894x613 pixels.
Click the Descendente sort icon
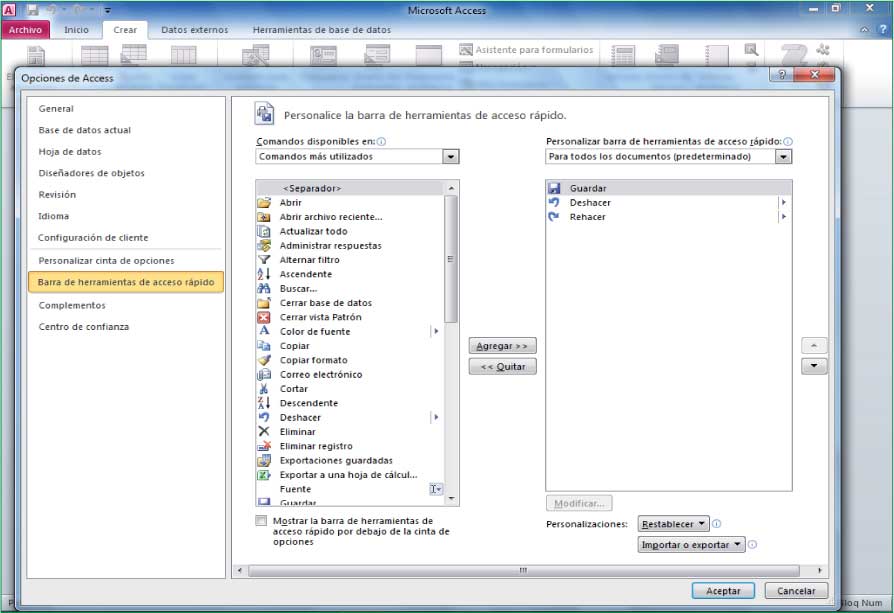click(263, 403)
